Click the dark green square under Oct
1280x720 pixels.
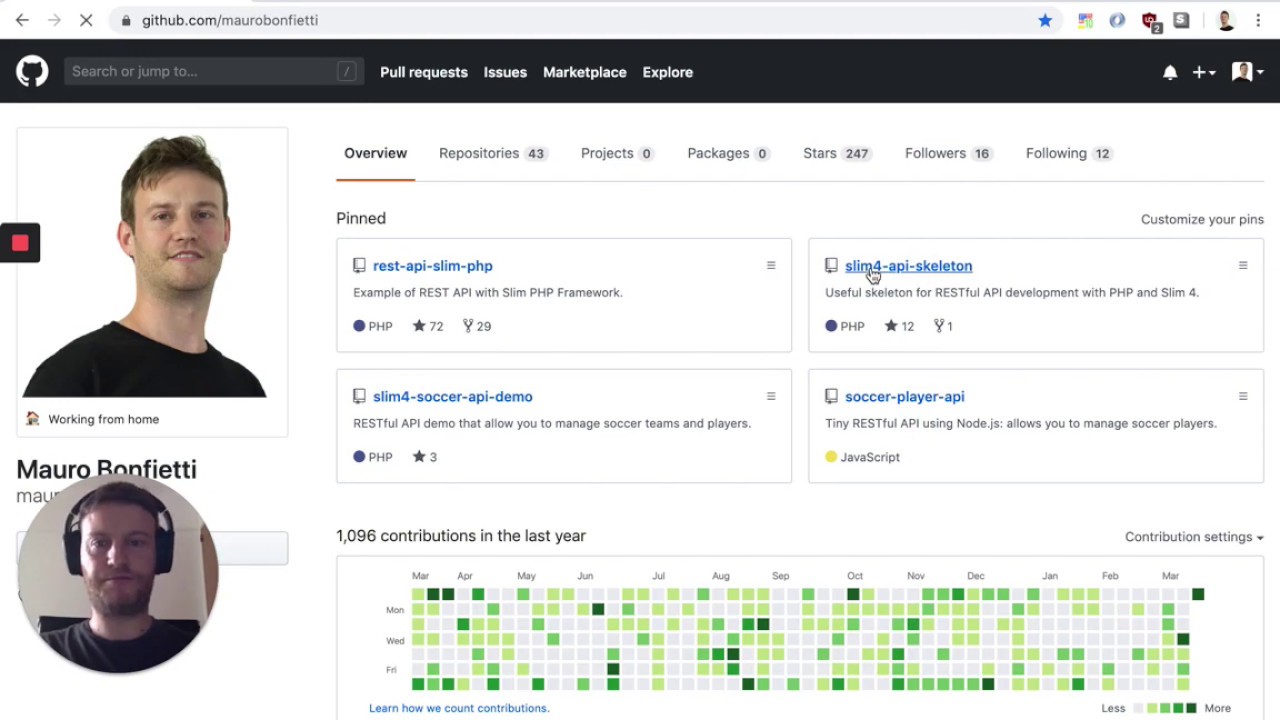(853, 594)
